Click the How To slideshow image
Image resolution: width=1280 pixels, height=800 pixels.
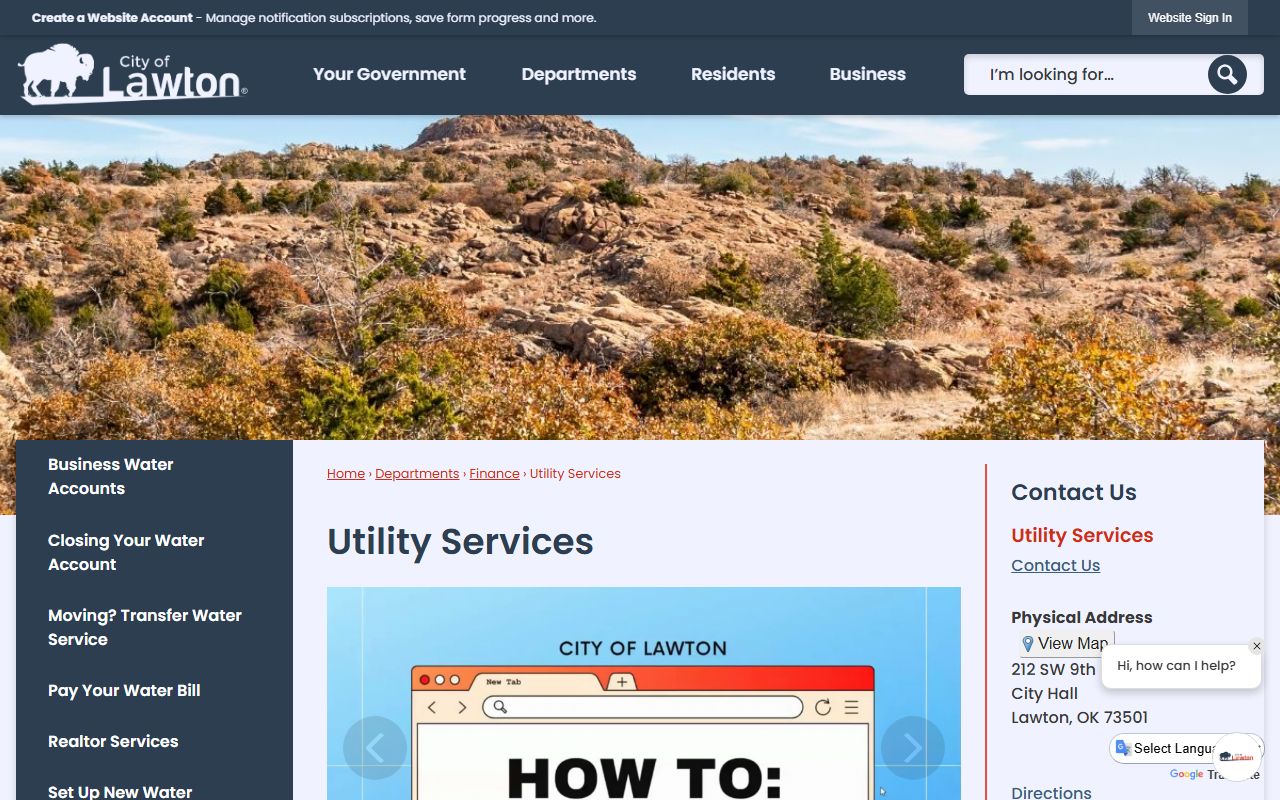(x=644, y=694)
